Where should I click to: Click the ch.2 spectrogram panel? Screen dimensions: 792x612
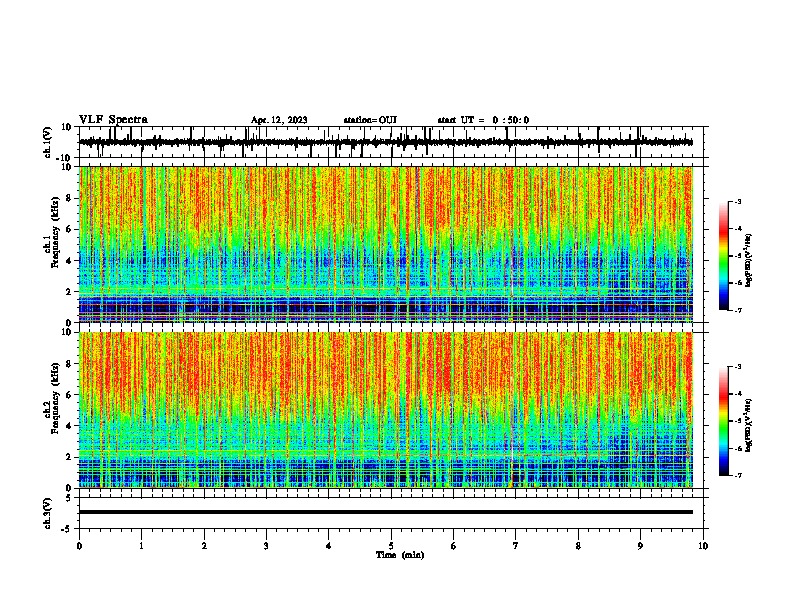[x=385, y=410]
